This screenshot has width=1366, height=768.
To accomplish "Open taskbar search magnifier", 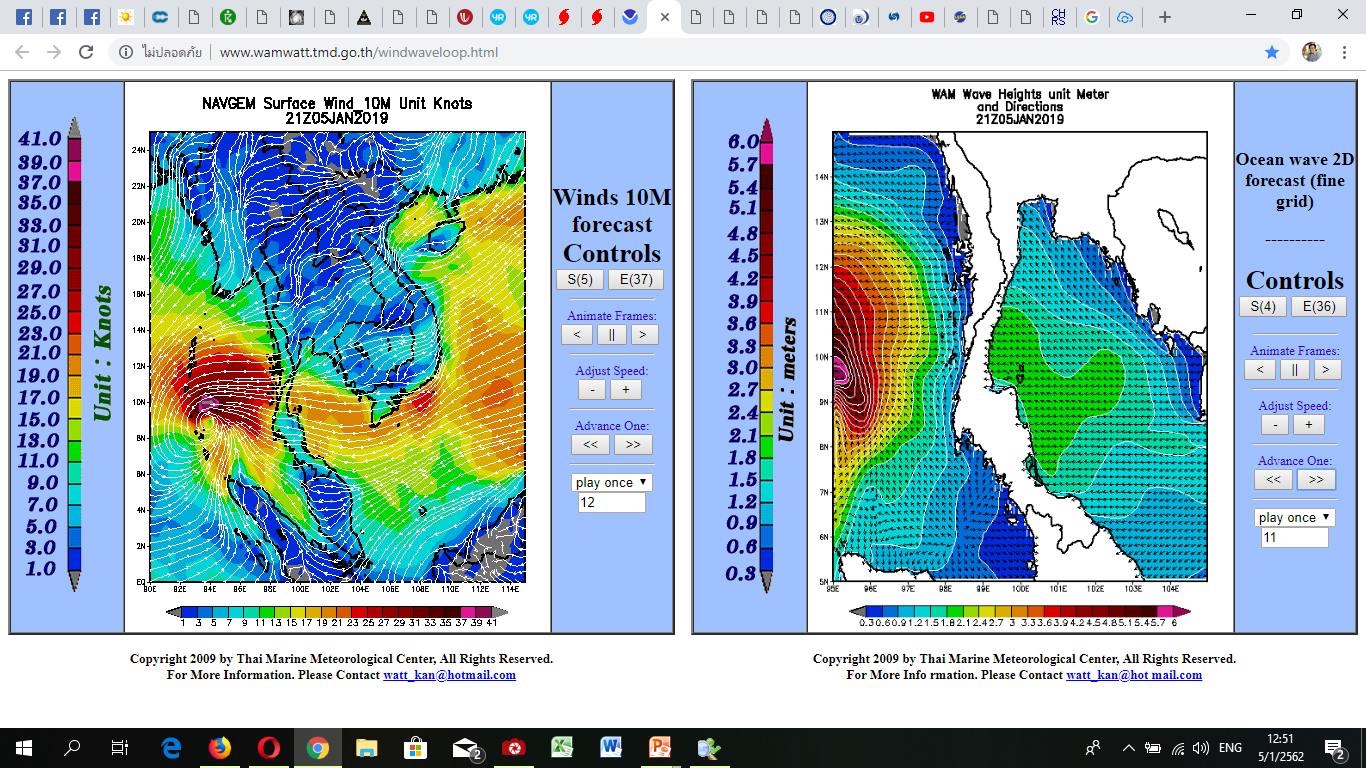I will (72, 748).
